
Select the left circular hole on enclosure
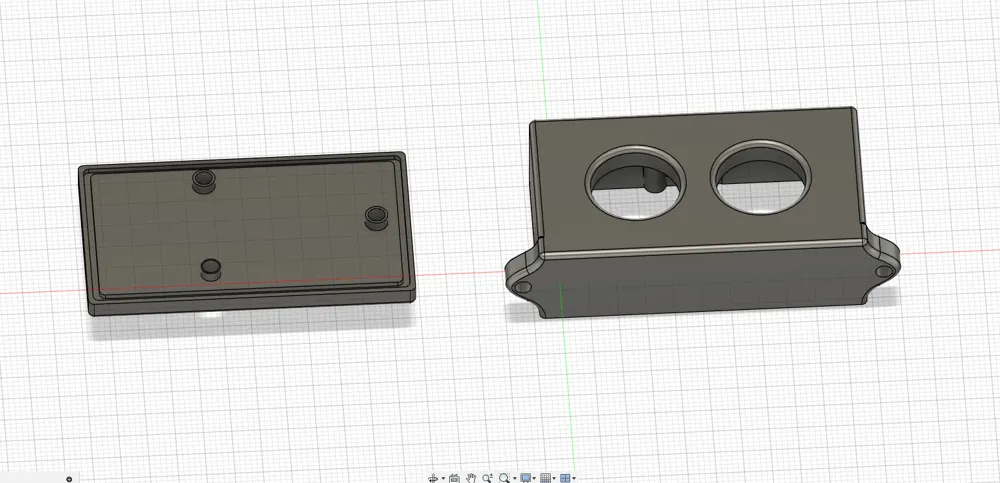click(x=635, y=182)
